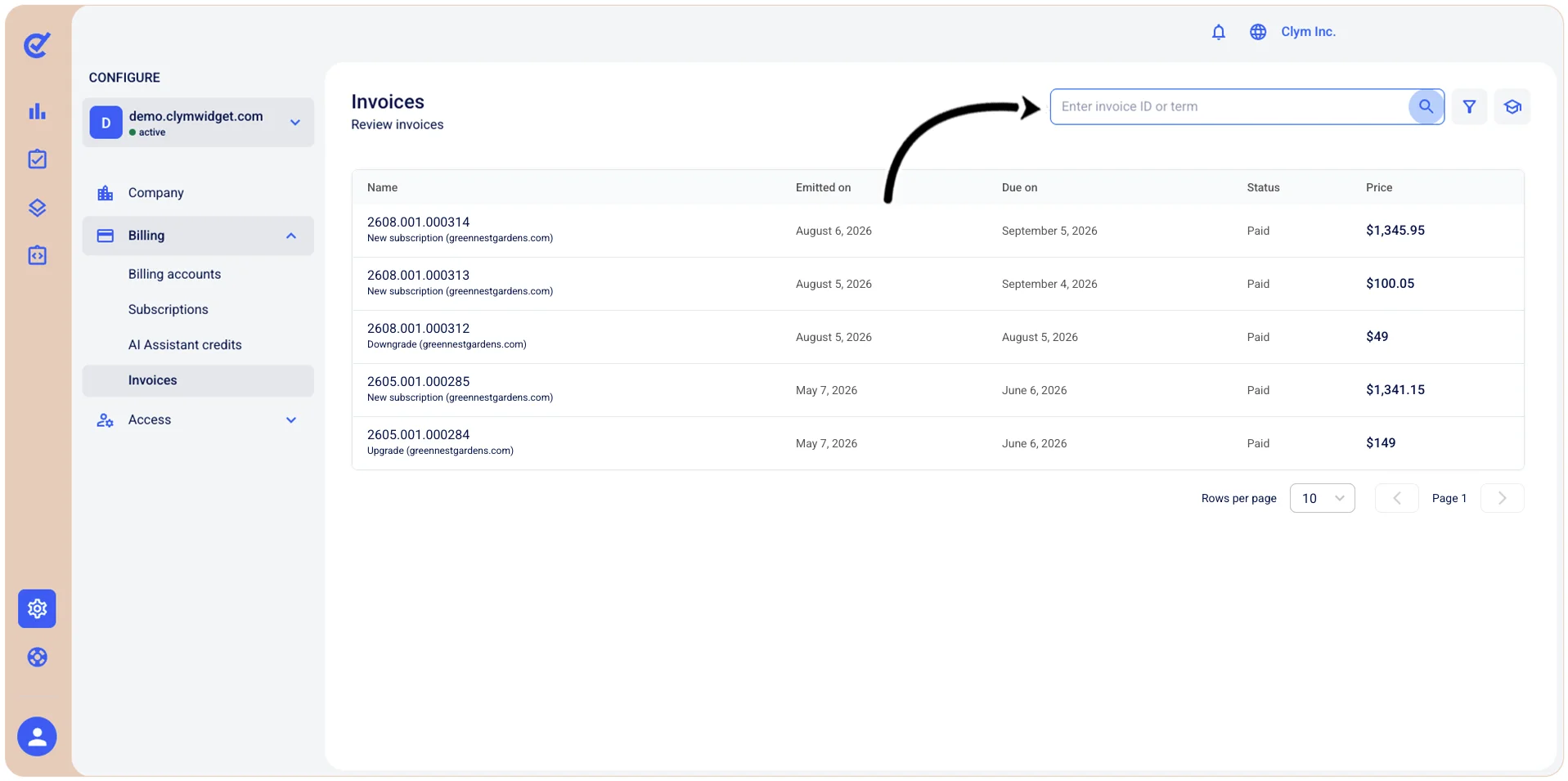This screenshot has width=1568, height=781.
Task: Go to Billing accounts
Action: [x=174, y=274]
